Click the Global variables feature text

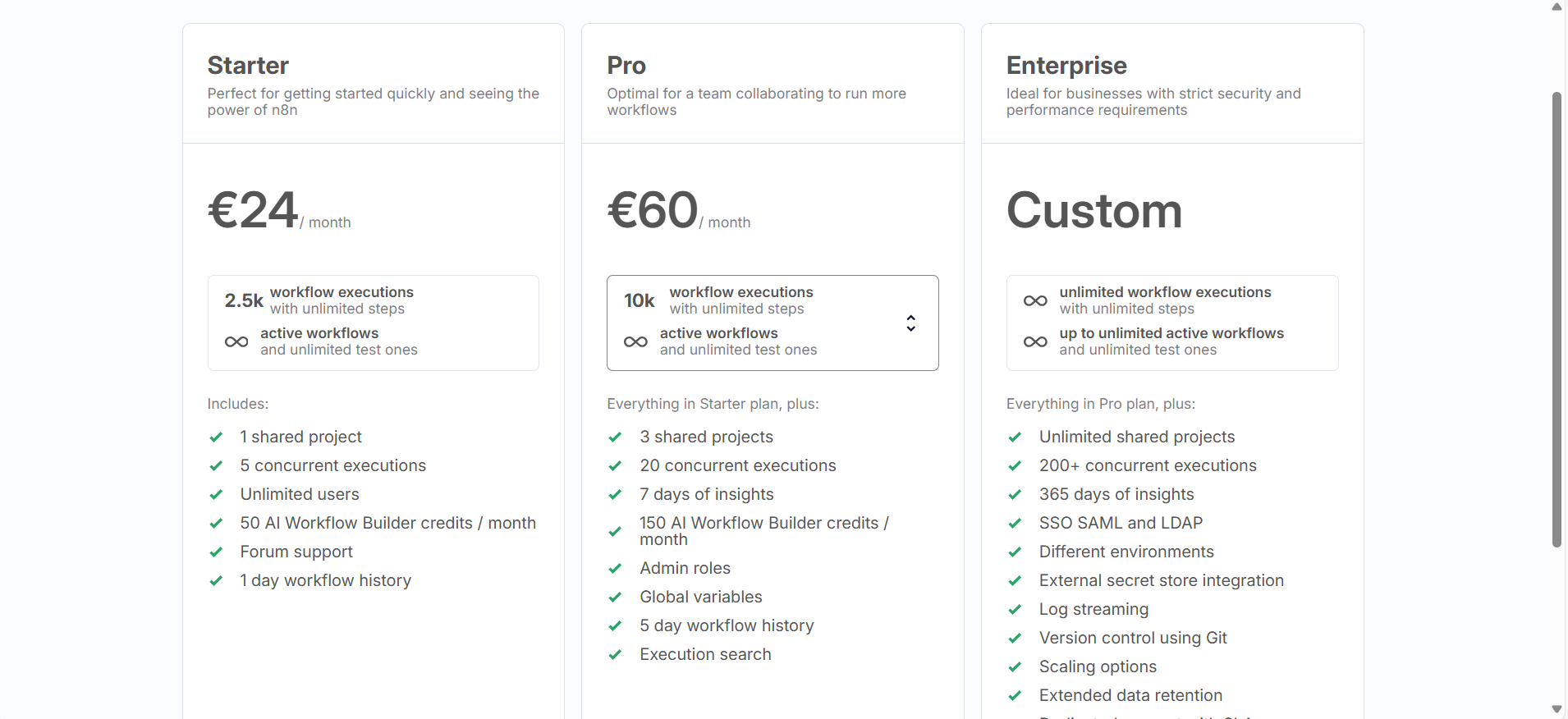701,598
